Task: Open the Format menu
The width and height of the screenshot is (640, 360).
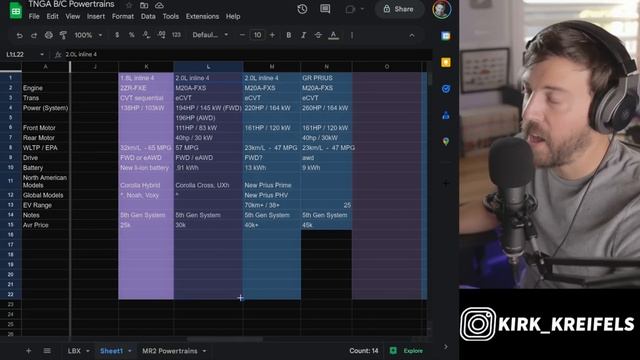Action: pos(123,16)
